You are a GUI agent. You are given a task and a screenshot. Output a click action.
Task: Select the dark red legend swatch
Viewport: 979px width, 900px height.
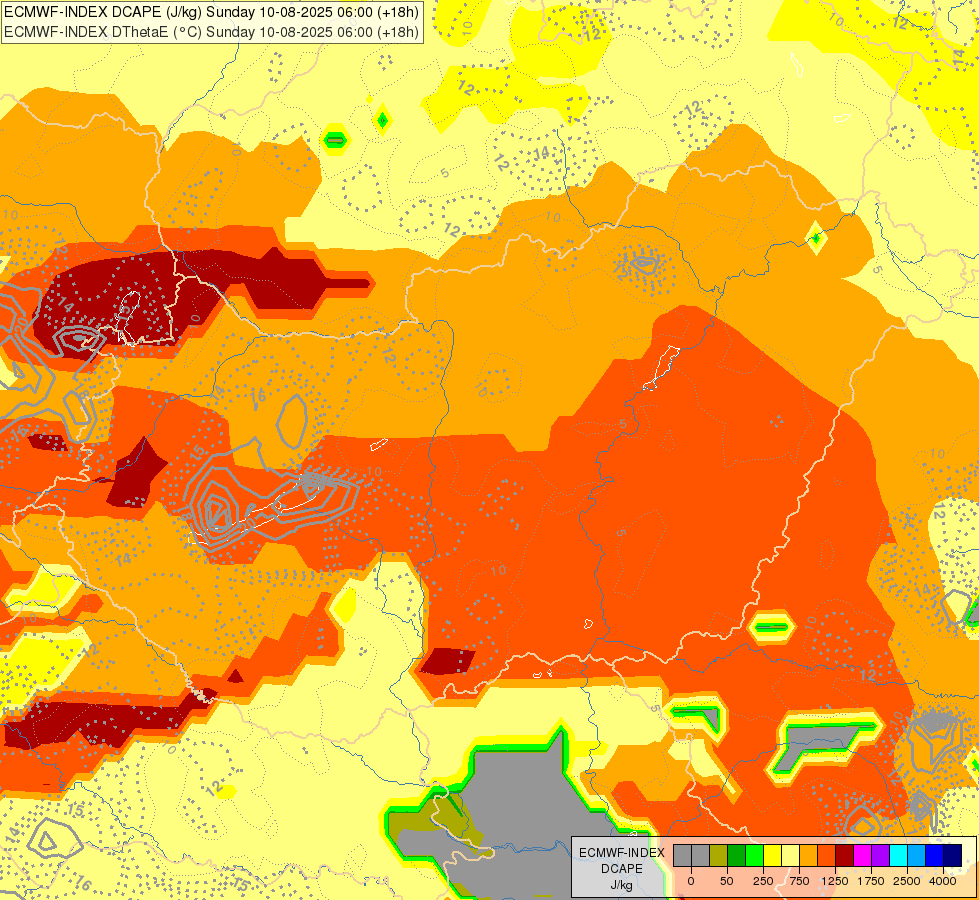845,855
